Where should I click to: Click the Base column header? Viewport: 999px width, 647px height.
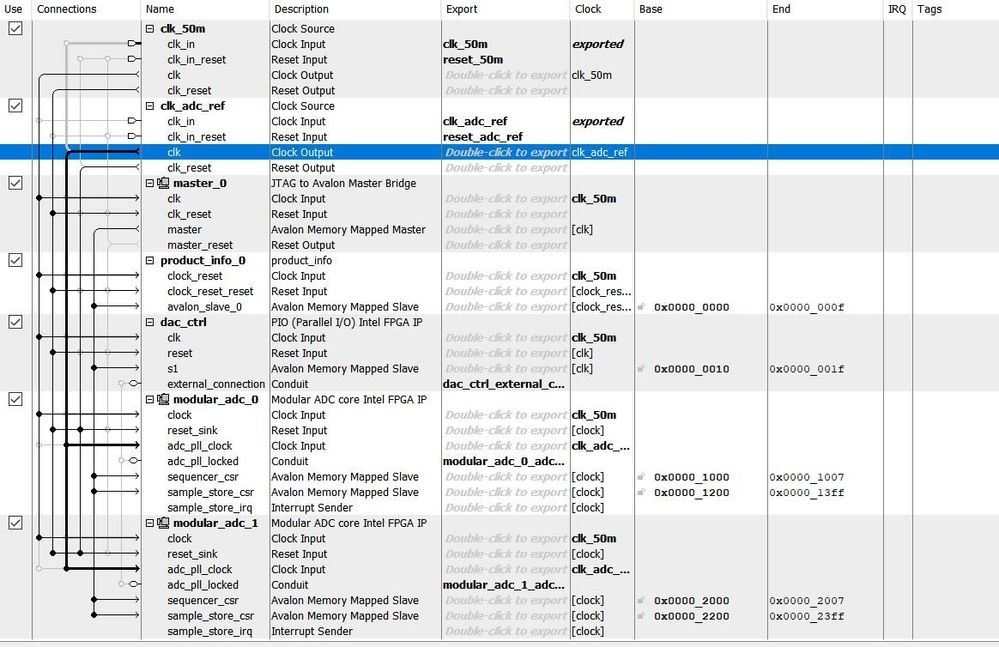(650, 9)
